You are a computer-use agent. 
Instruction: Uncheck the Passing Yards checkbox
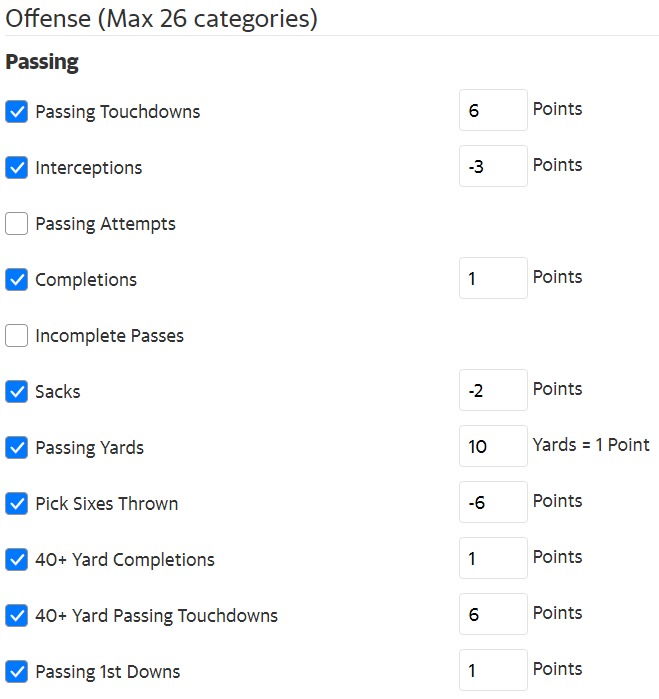click(x=16, y=447)
